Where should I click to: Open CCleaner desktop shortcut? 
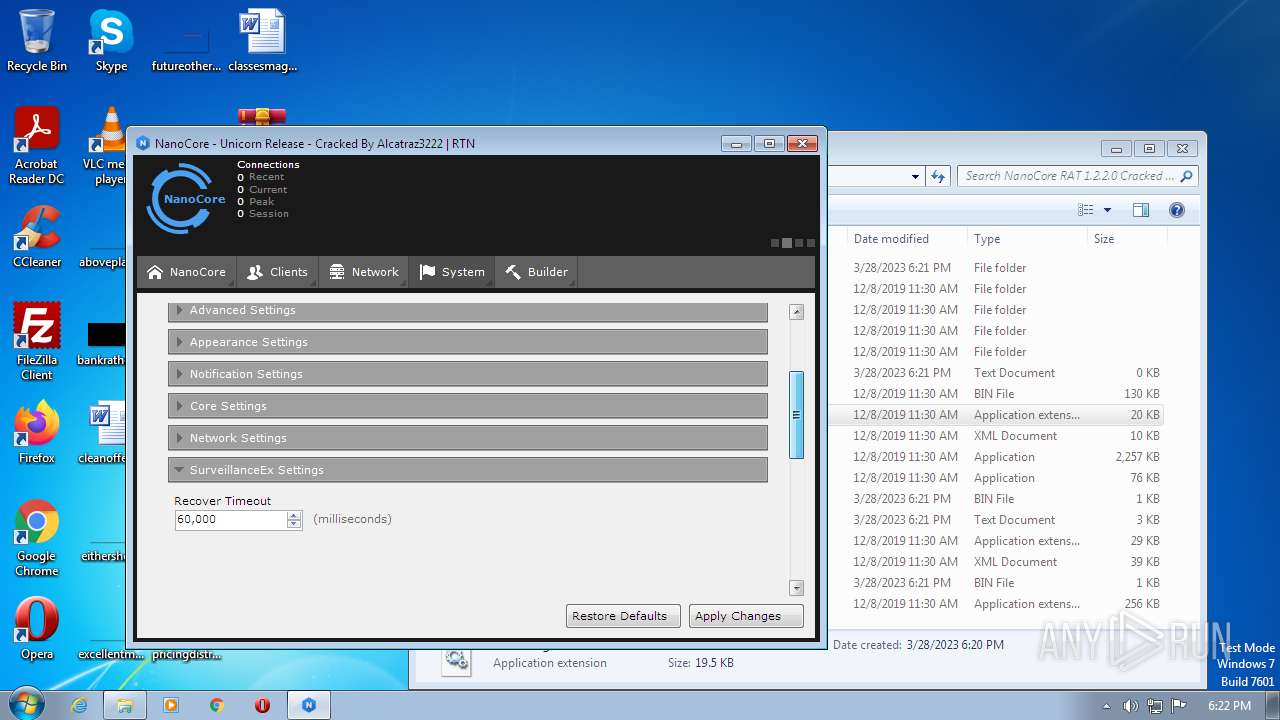click(37, 237)
